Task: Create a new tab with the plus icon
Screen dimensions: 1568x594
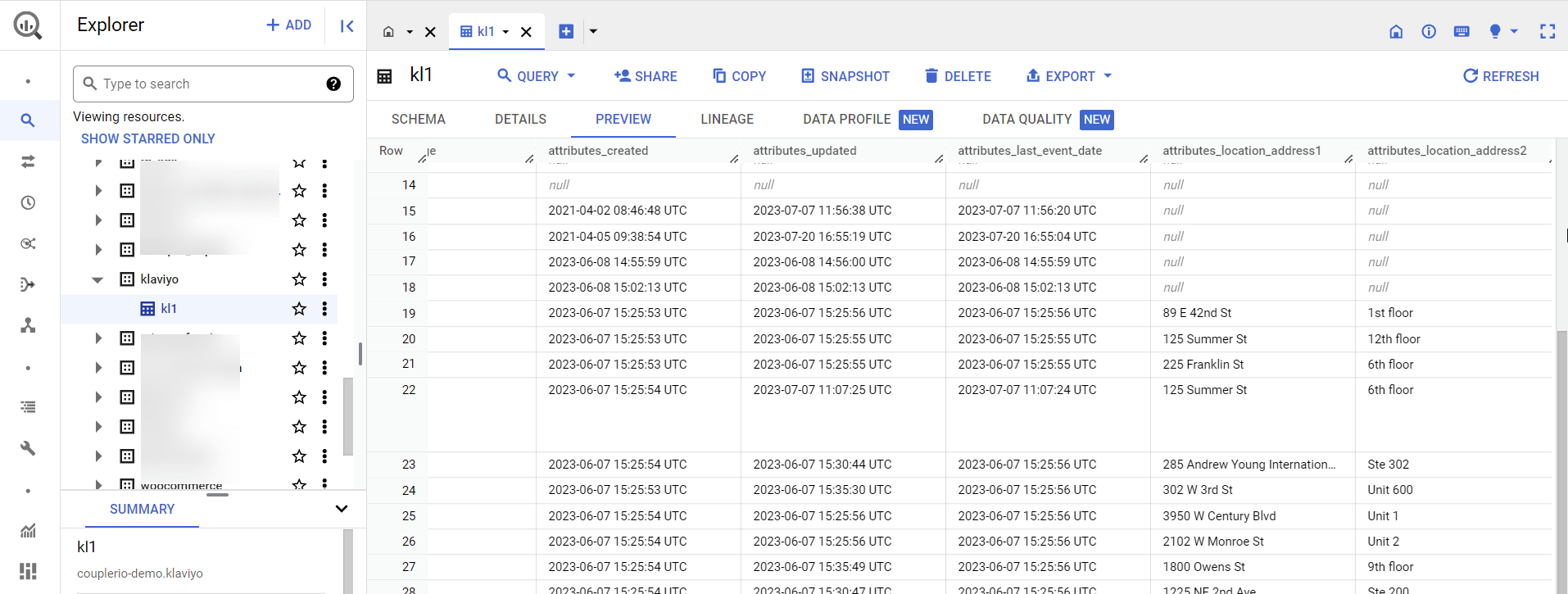Action: click(566, 31)
